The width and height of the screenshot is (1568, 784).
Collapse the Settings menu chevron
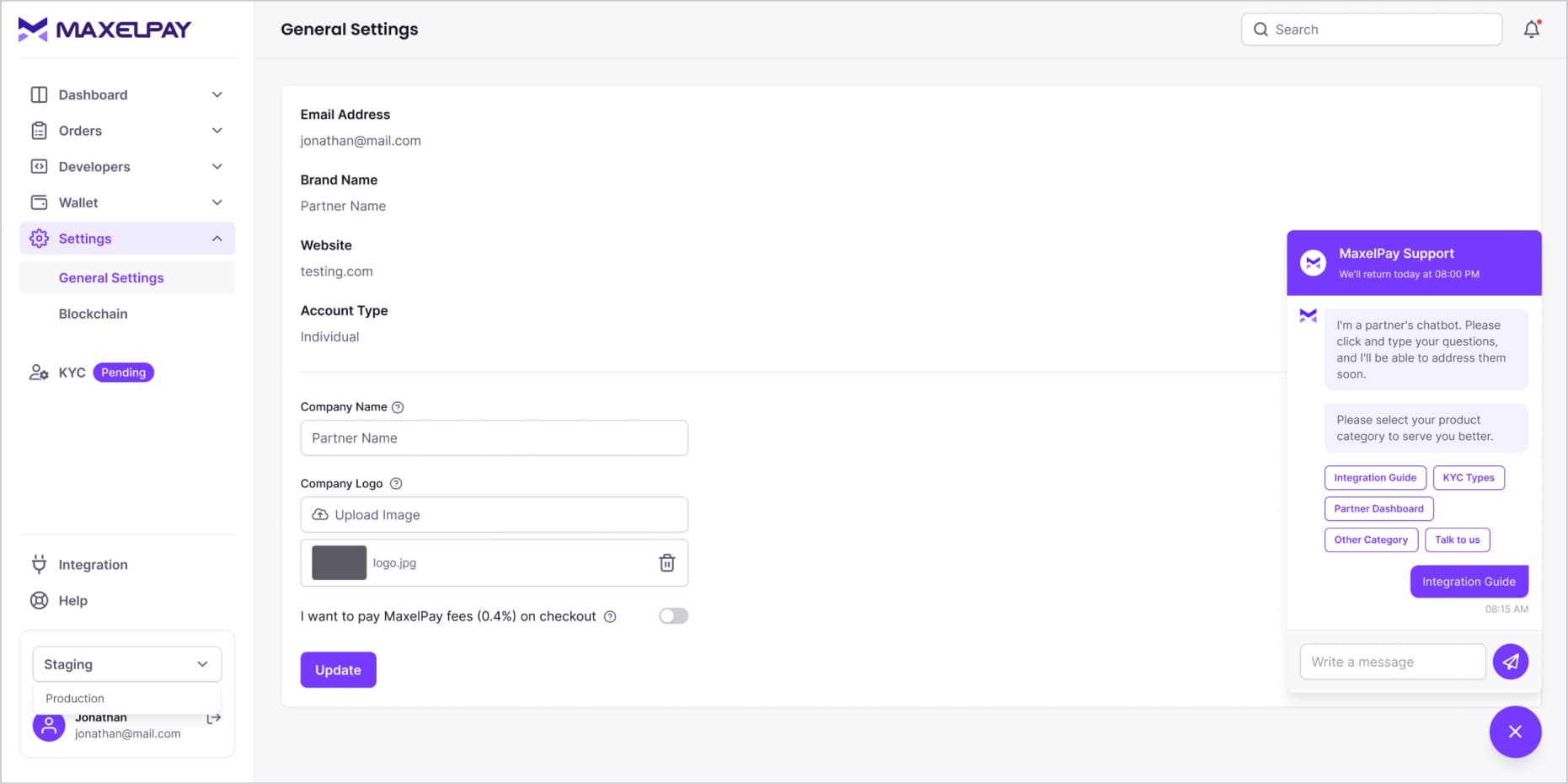click(217, 239)
